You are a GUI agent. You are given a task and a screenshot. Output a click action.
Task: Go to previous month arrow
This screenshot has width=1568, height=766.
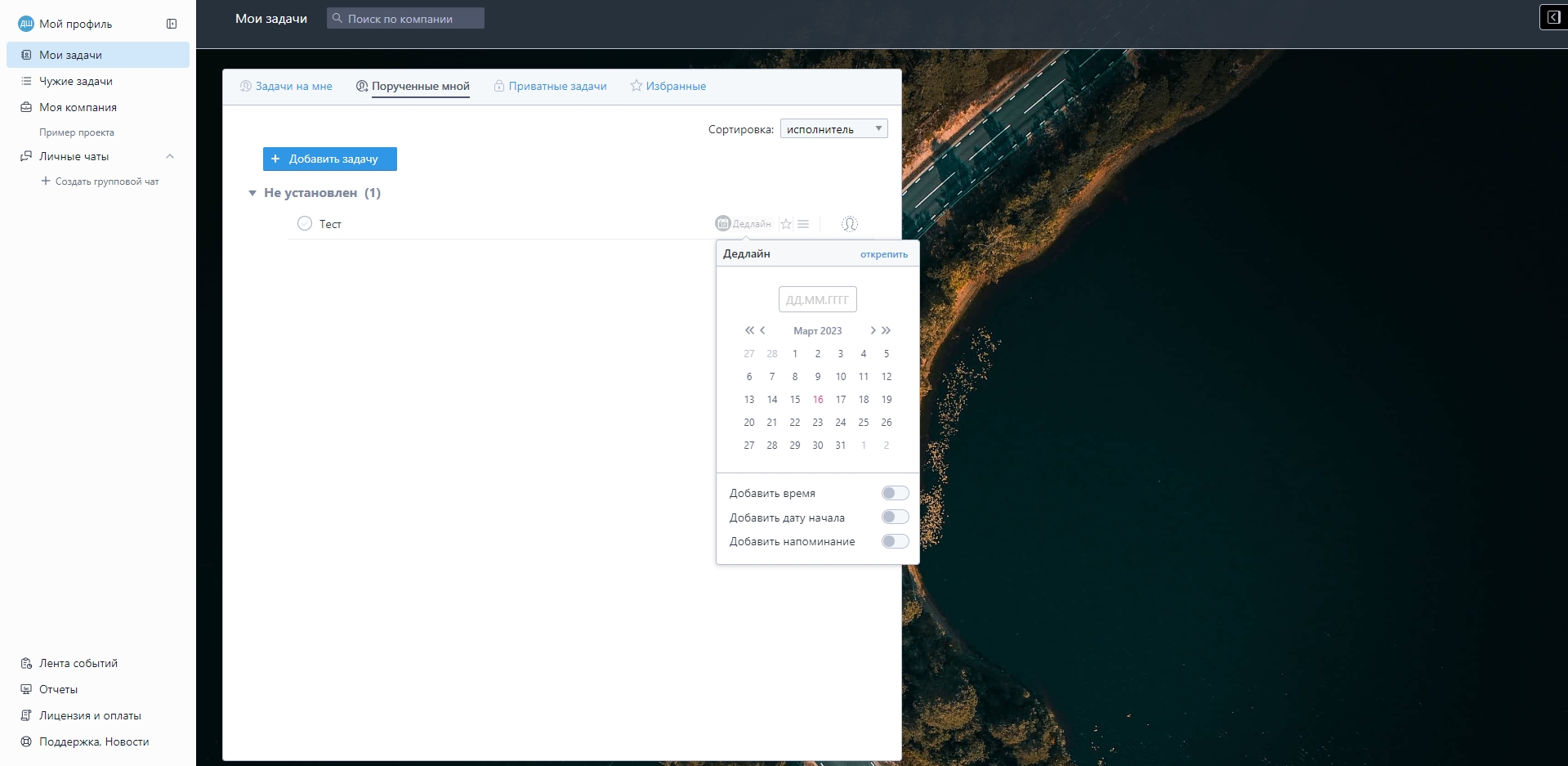click(762, 330)
